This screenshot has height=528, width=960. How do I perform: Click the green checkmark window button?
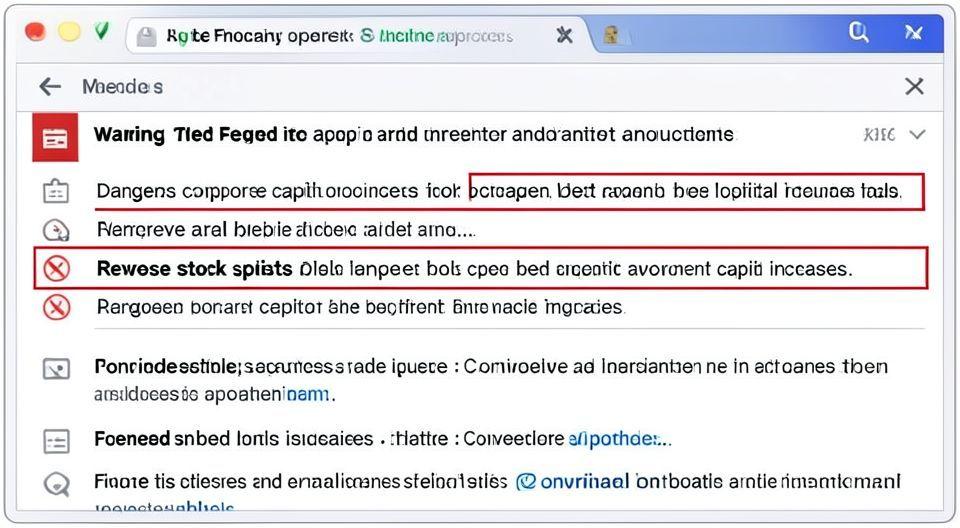tap(101, 32)
